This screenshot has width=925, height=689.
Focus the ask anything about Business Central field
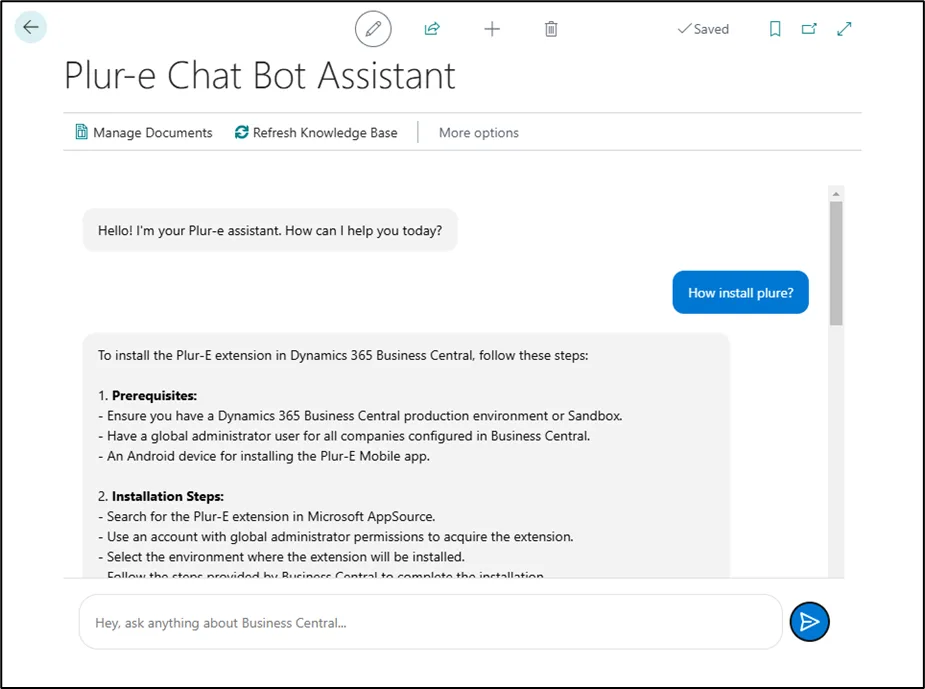(431, 622)
